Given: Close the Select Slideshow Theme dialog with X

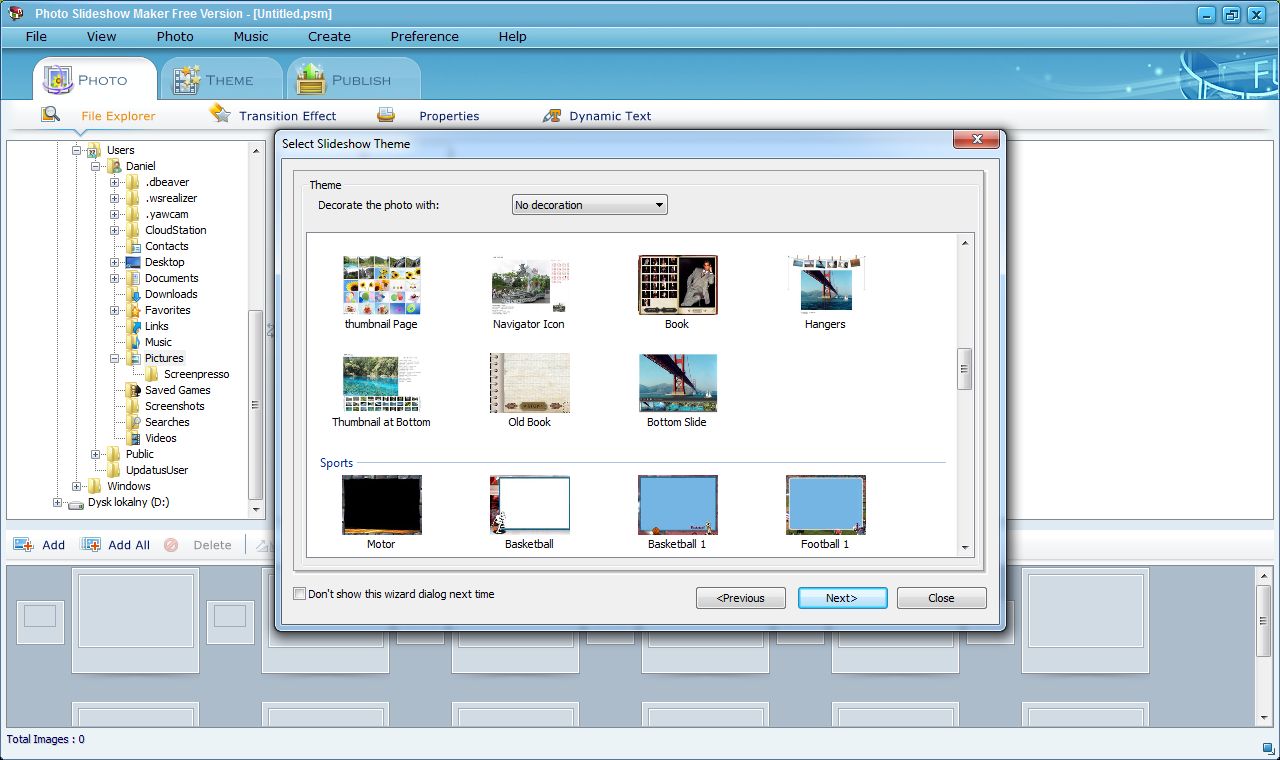Looking at the screenshot, I should pos(976,140).
